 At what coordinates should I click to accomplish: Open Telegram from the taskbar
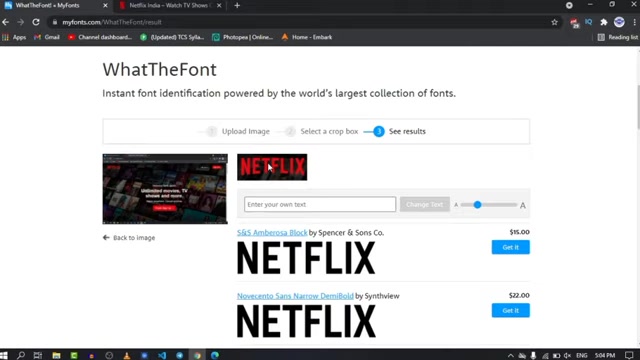[180, 355]
